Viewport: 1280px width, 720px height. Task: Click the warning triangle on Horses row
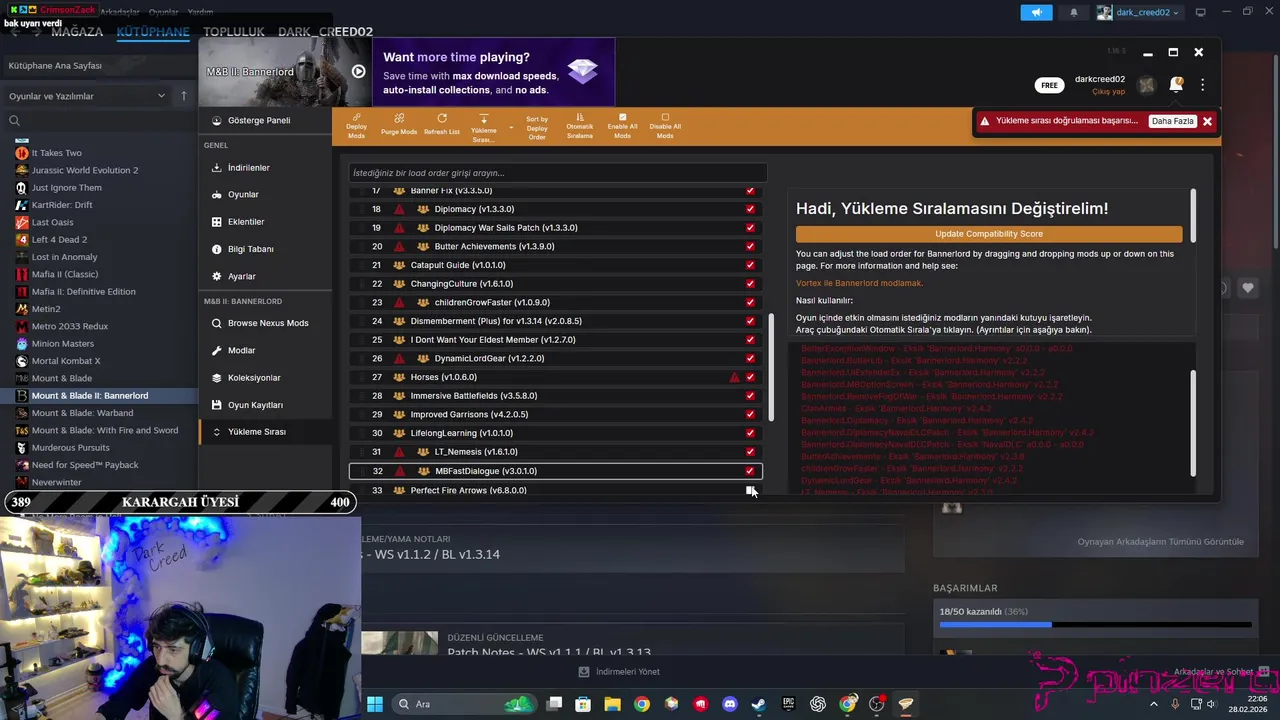tap(735, 377)
